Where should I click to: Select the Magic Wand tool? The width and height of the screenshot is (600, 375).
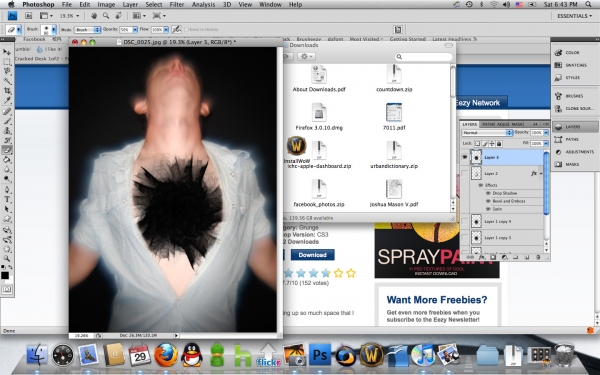click(7, 81)
